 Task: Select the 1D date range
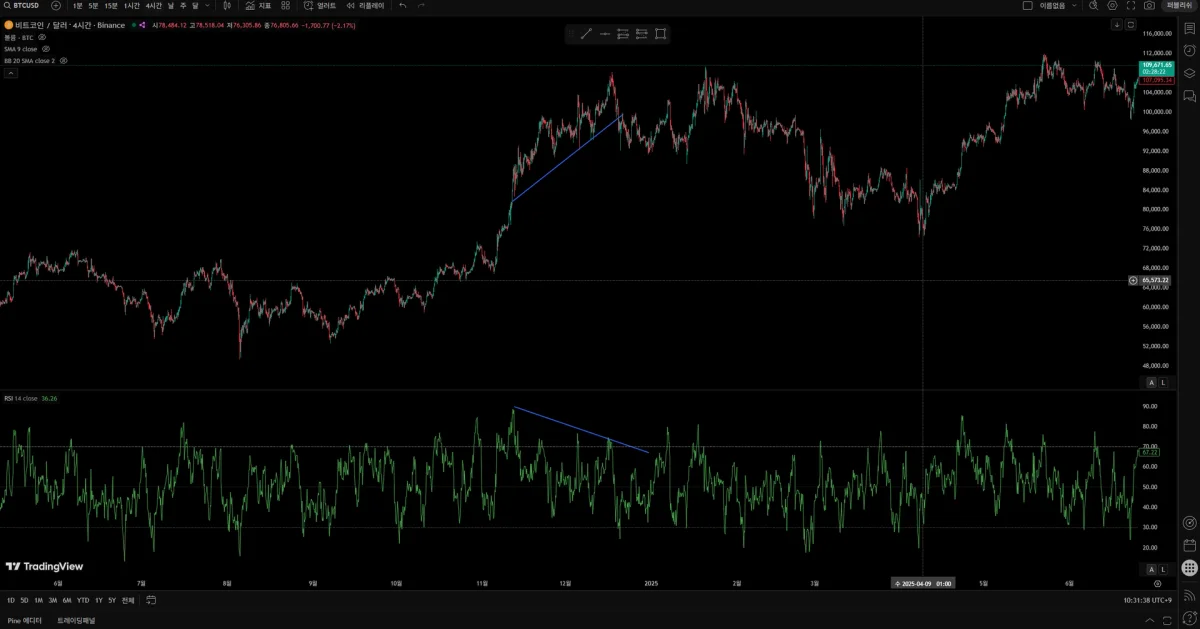(x=11, y=600)
